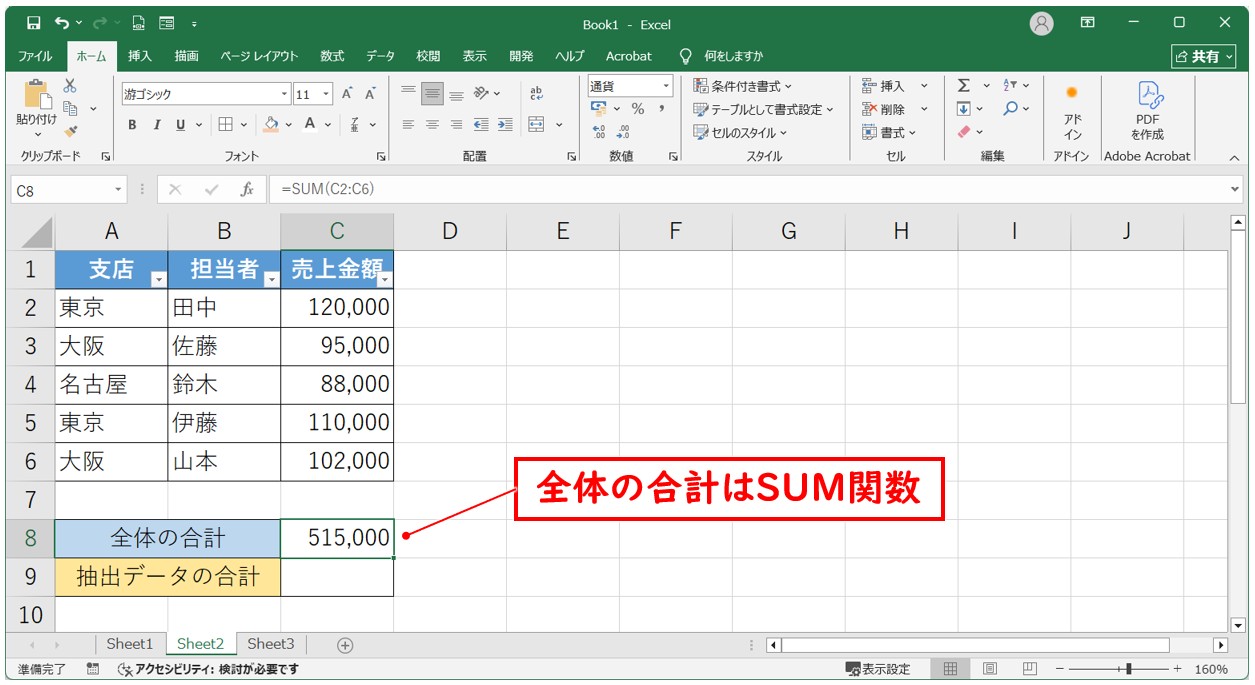This screenshot has height=685, width=1255.
Task: Open the 数式 ribbon tab
Action: pyautogui.click(x=332, y=56)
